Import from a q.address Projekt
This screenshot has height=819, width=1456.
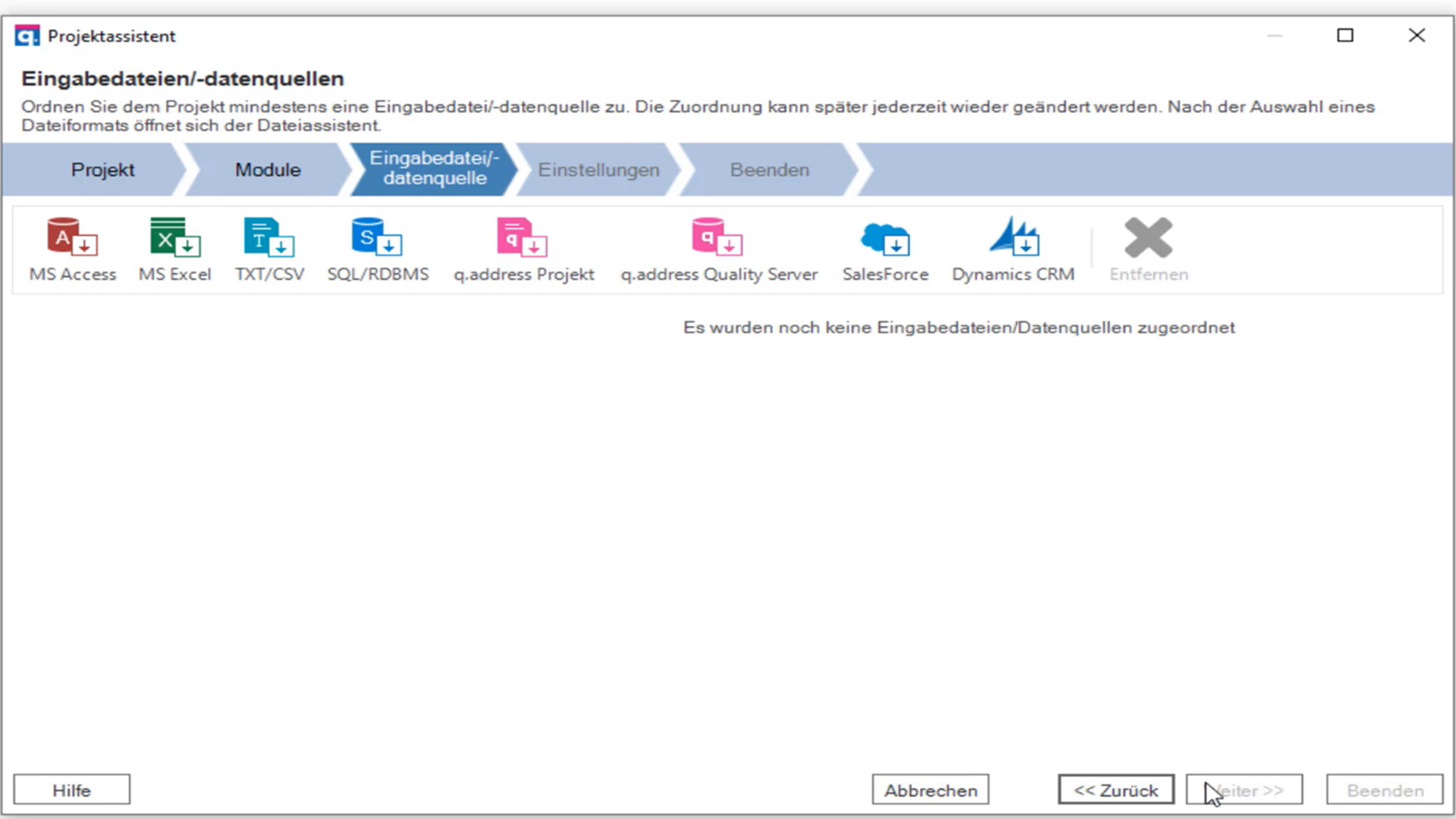(523, 249)
